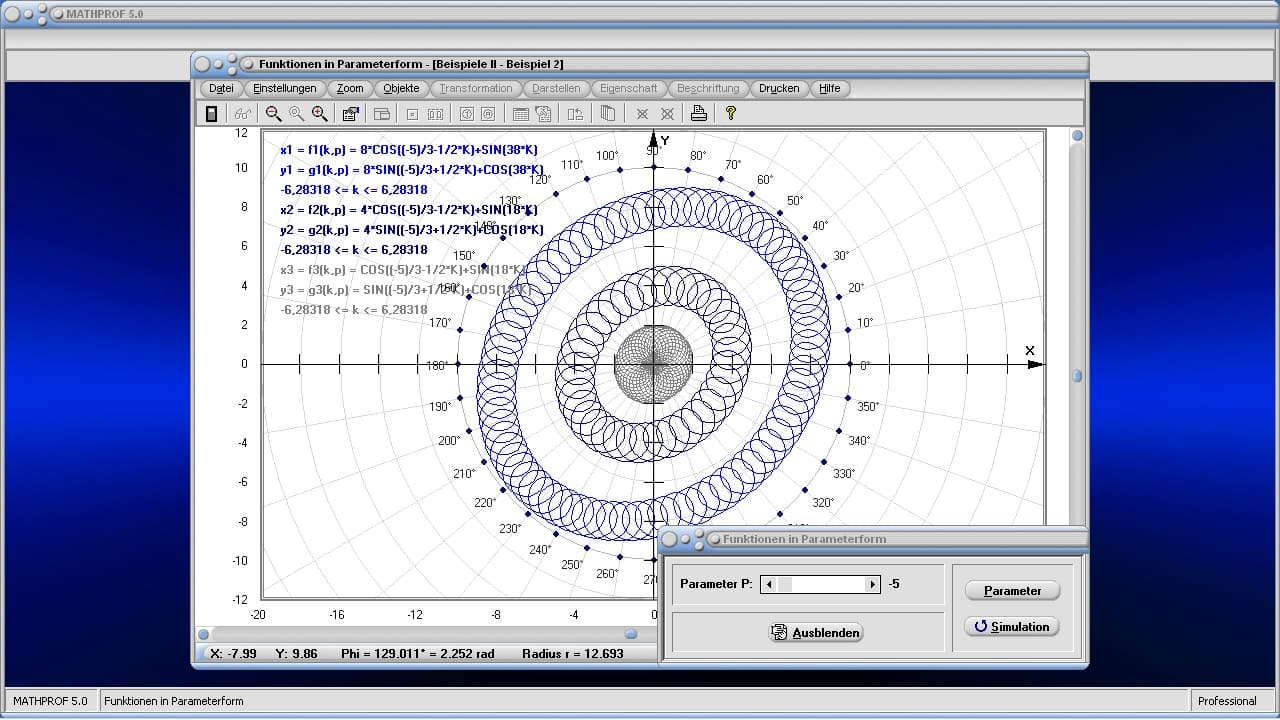Open the value table icon

(x=520, y=114)
